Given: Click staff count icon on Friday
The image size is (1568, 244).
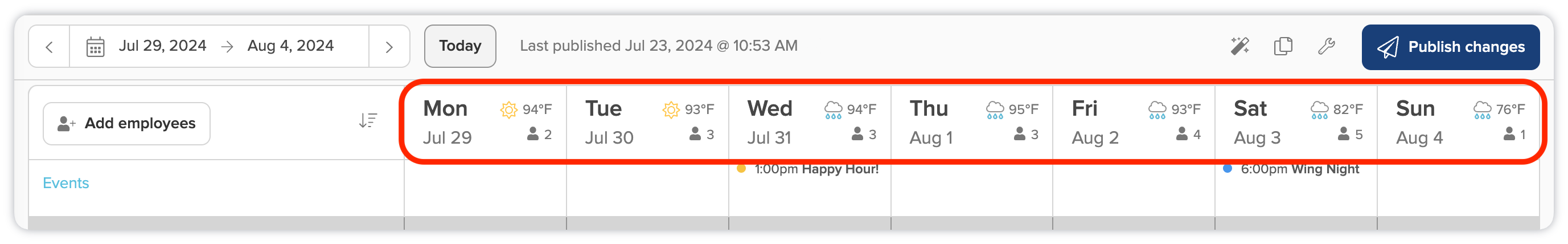Looking at the screenshot, I should [1181, 133].
